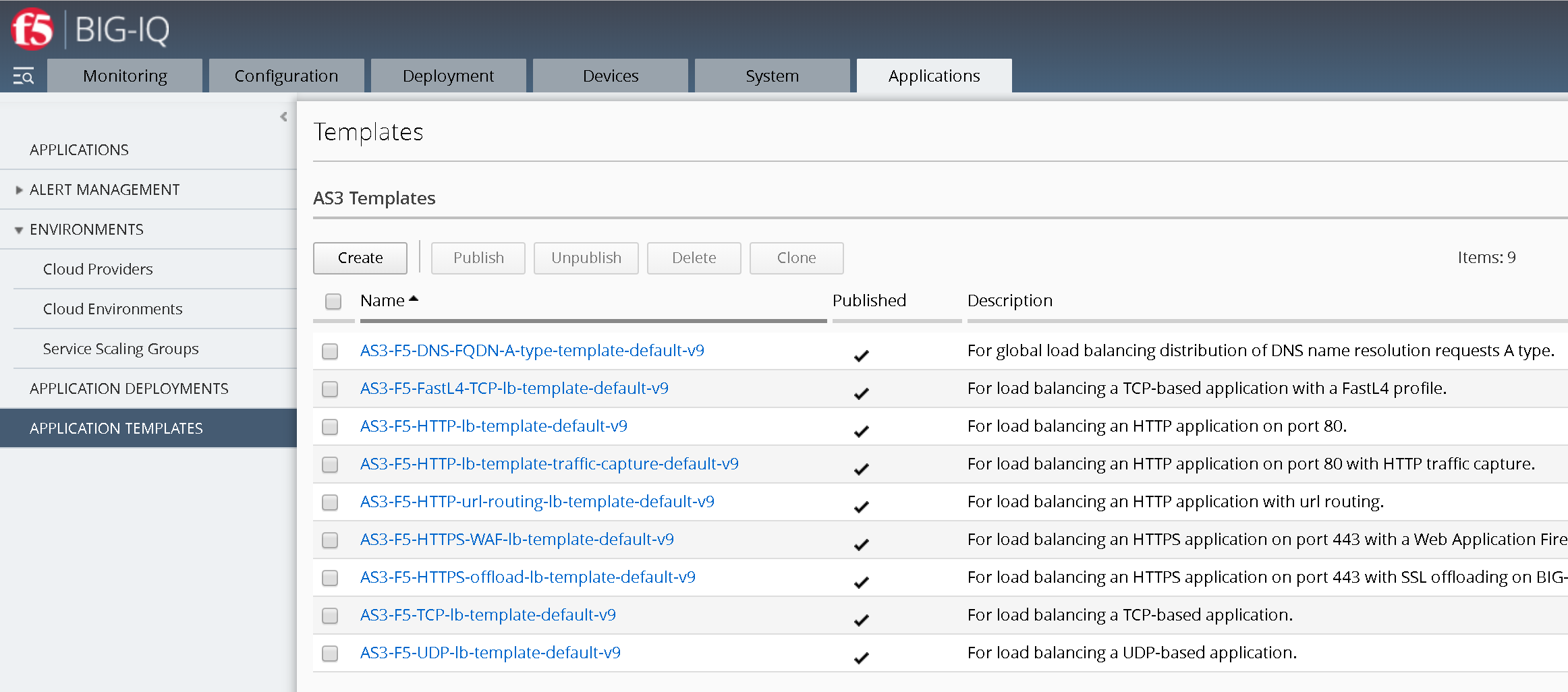Switch to the Monitoring tab
The image size is (1568, 692).
(125, 76)
